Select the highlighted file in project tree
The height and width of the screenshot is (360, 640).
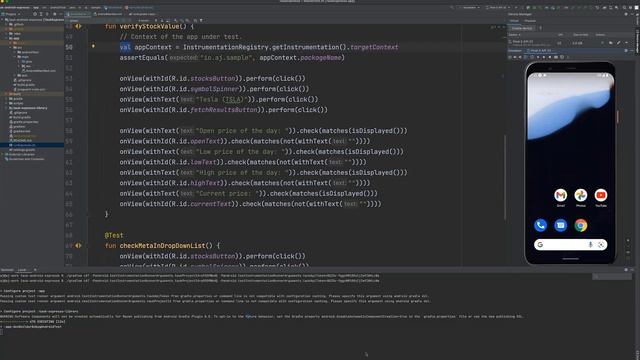point(32,145)
